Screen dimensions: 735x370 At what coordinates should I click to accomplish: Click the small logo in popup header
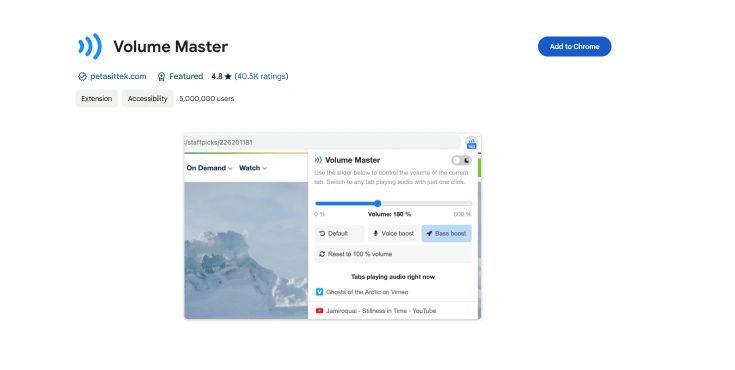(x=318, y=160)
